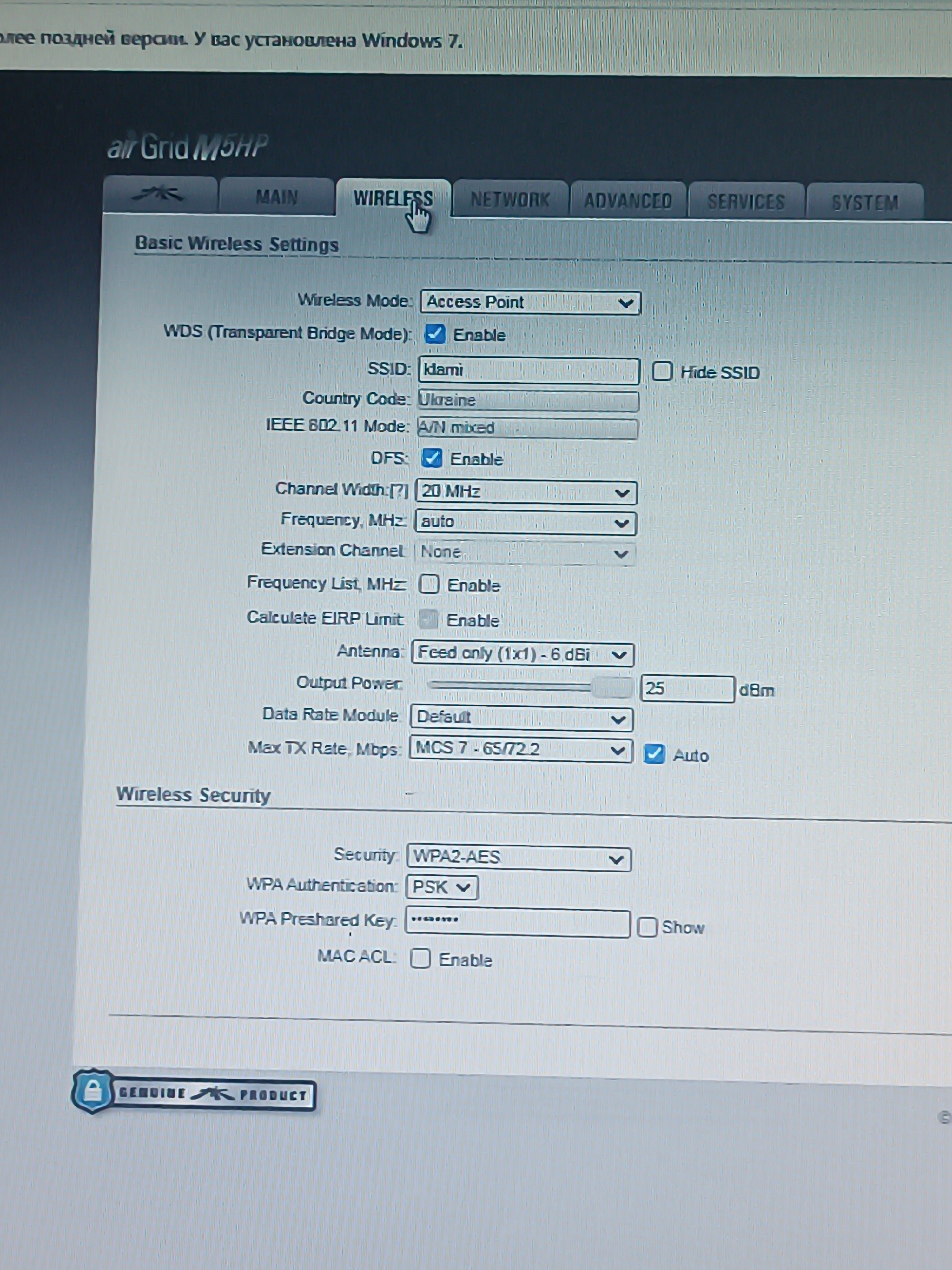The height and width of the screenshot is (1270, 952).
Task: Open the Security dropdown
Action: [519, 858]
